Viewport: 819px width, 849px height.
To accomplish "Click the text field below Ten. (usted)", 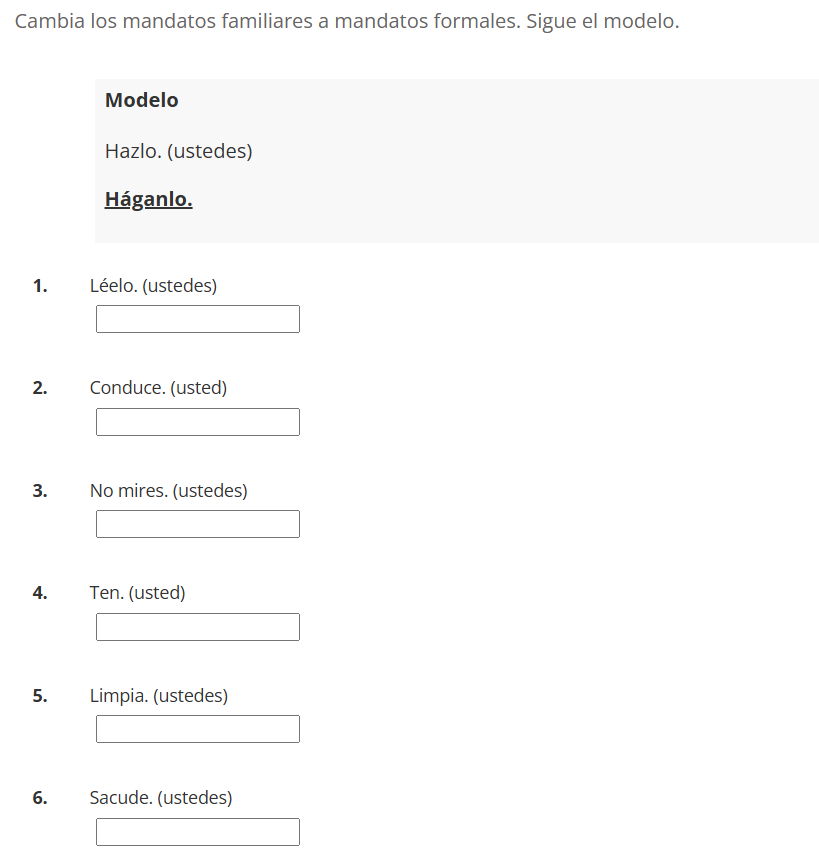I will pos(198,627).
